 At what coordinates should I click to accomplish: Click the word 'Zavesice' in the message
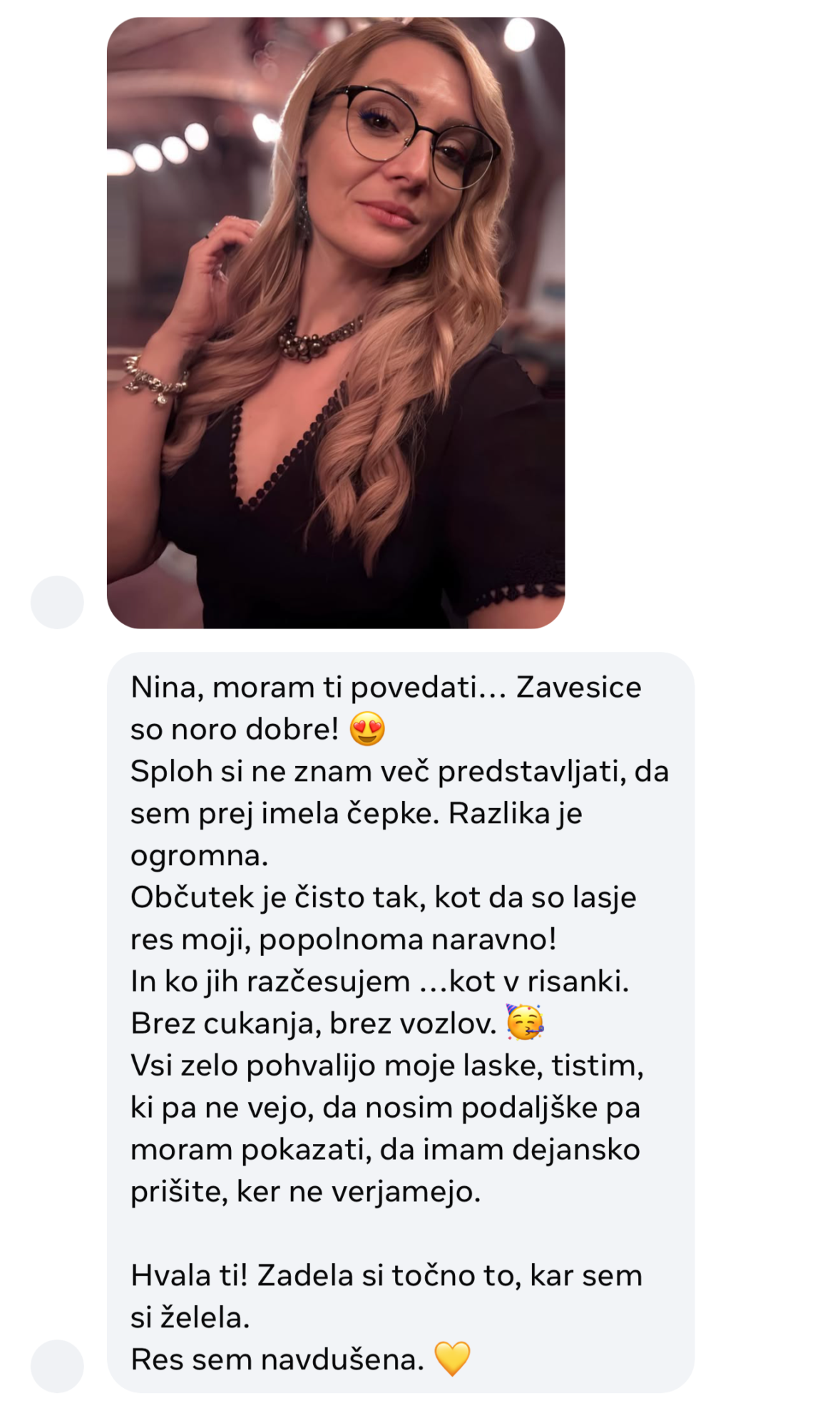coord(578,687)
